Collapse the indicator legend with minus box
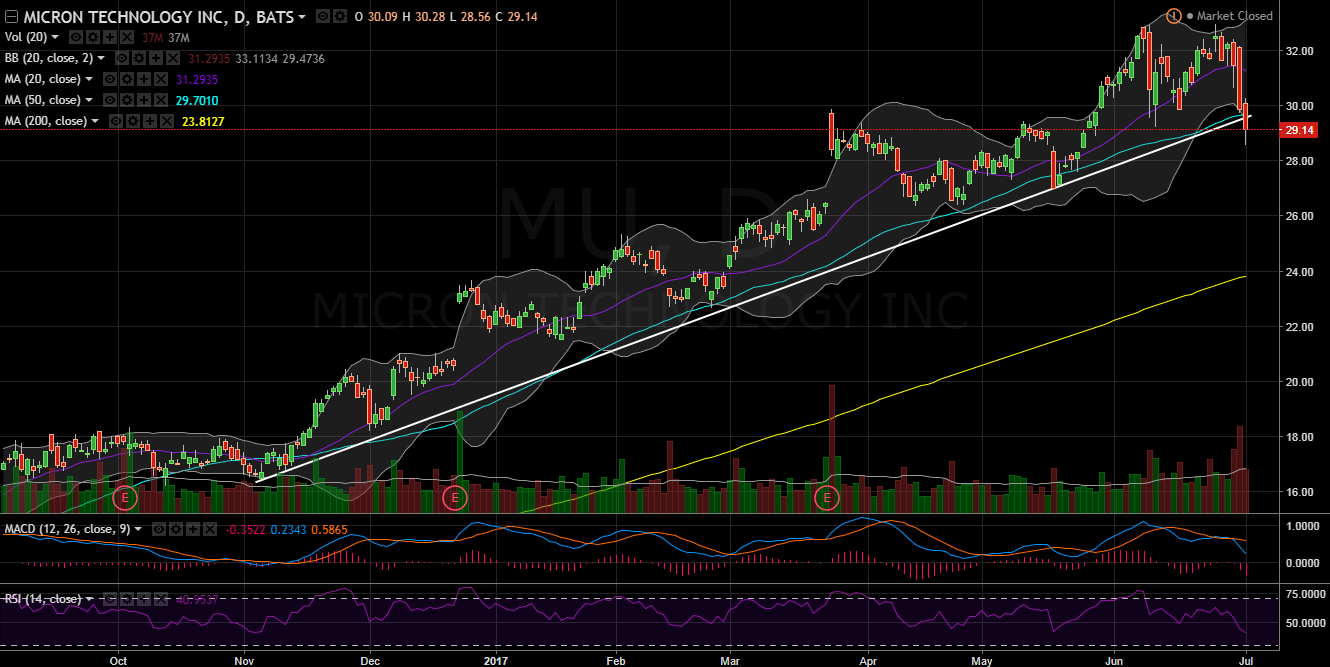 (x=11, y=17)
